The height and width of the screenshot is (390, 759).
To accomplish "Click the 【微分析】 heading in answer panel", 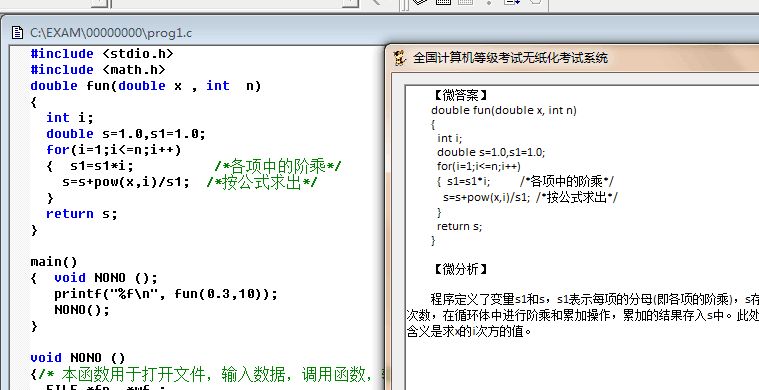I will (x=460, y=269).
